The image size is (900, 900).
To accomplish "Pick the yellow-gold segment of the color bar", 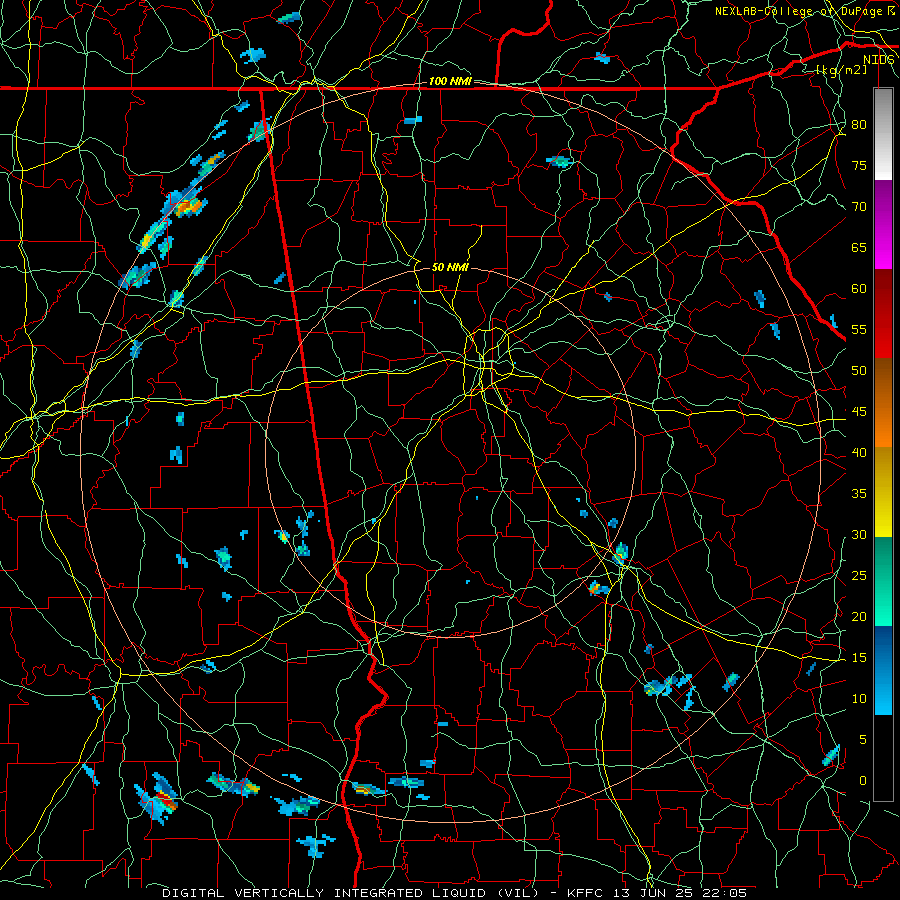I will pyautogui.click(x=883, y=492).
